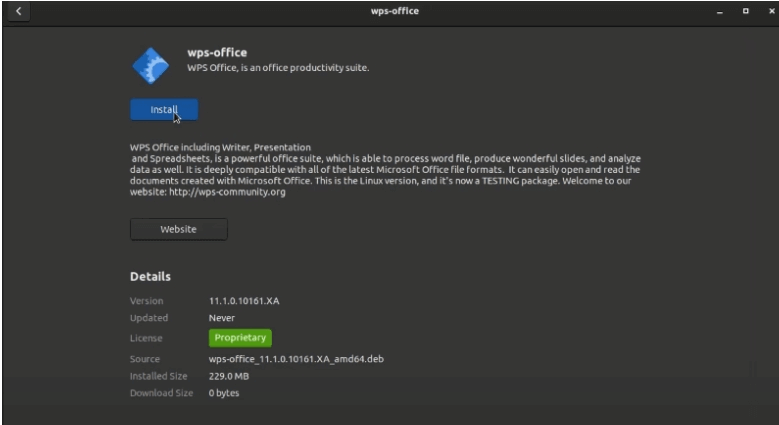
Task: Minimize the wps-office window
Action: [x=719, y=11]
